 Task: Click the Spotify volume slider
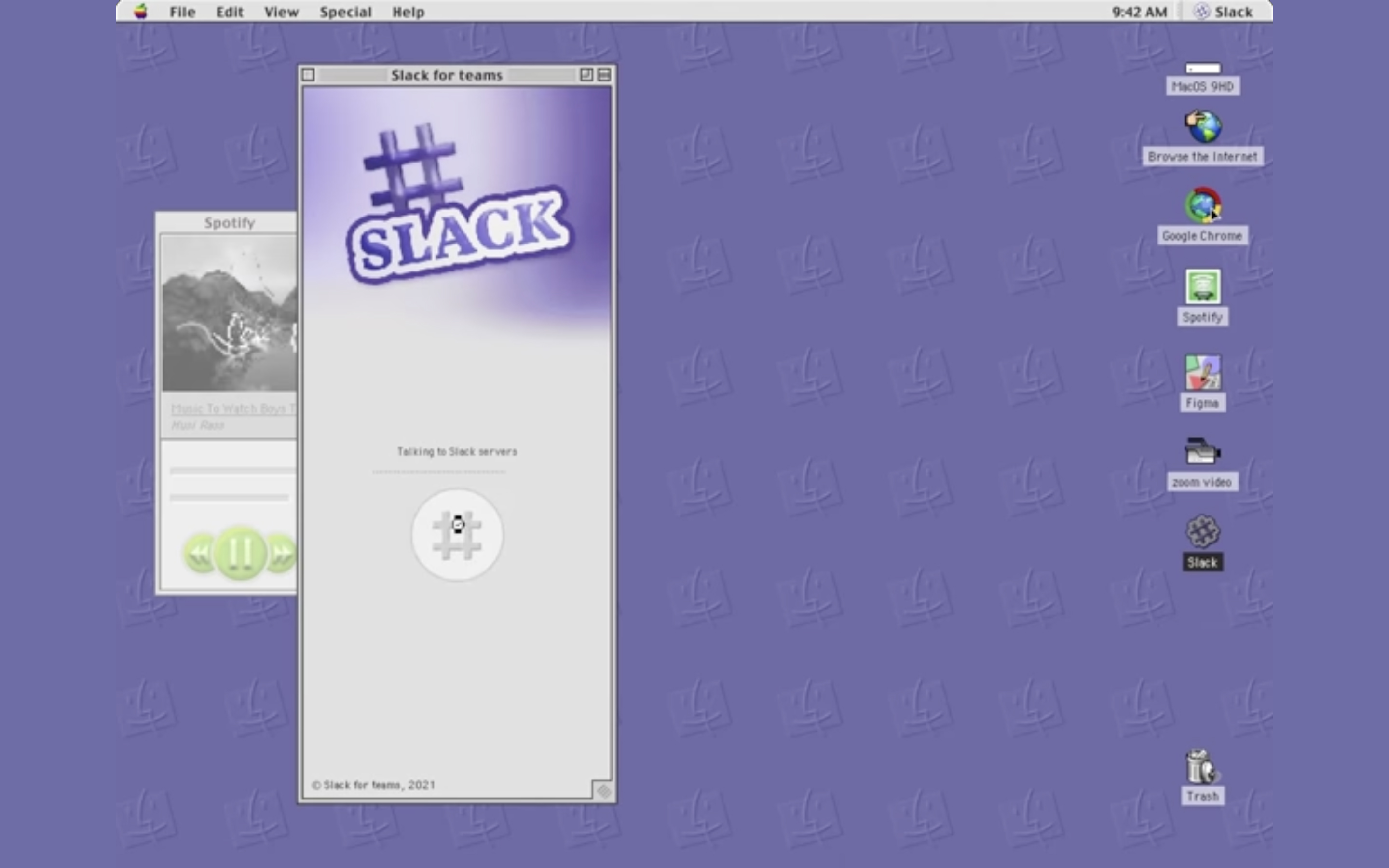tap(229, 497)
